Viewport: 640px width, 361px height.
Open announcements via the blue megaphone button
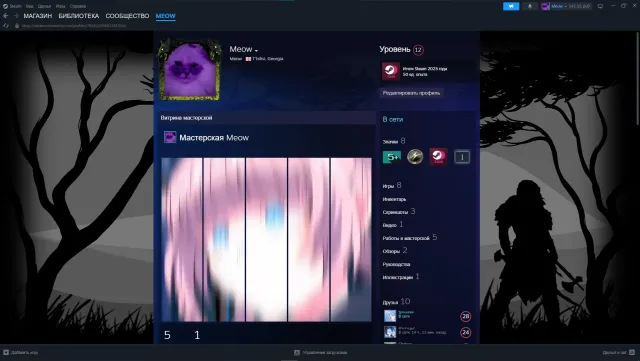coord(511,6)
